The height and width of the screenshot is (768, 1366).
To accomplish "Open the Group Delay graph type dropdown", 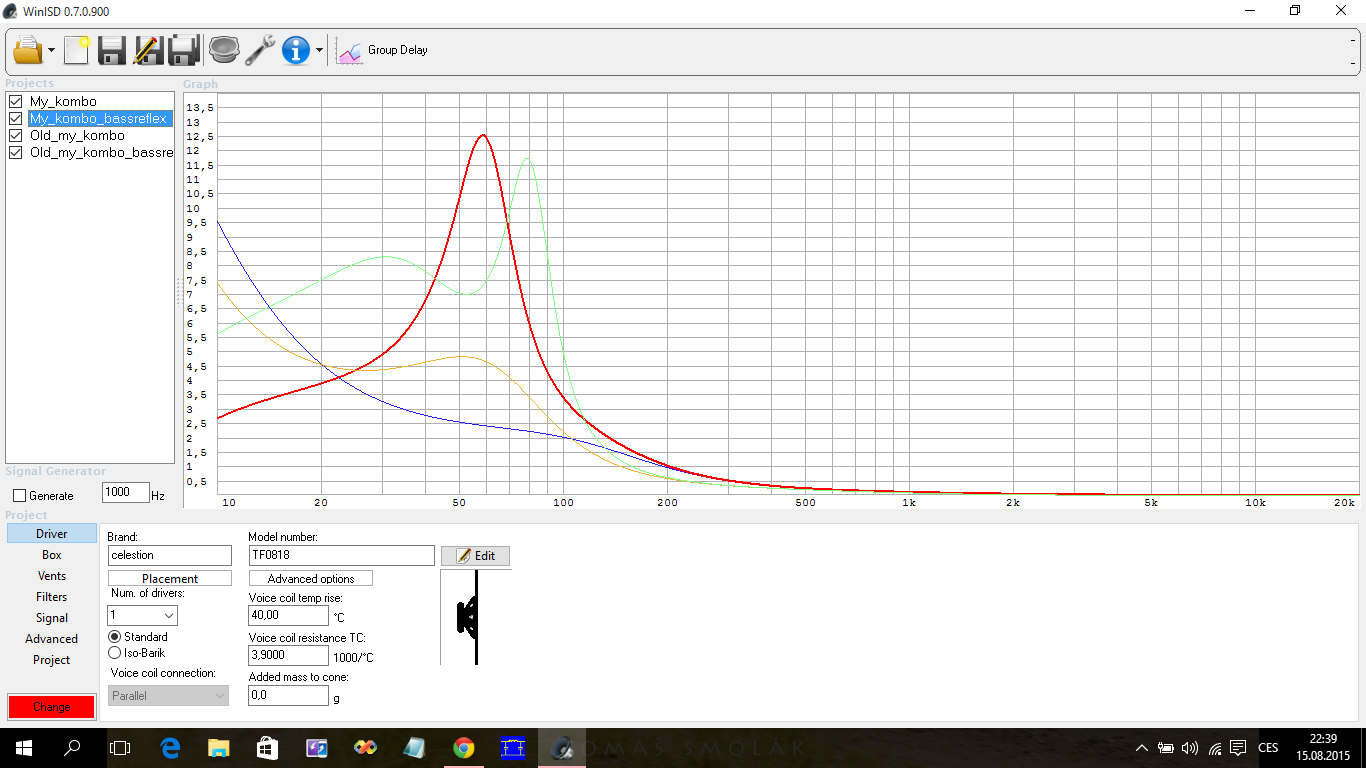I will pyautogui.click(x=385, y=50).
